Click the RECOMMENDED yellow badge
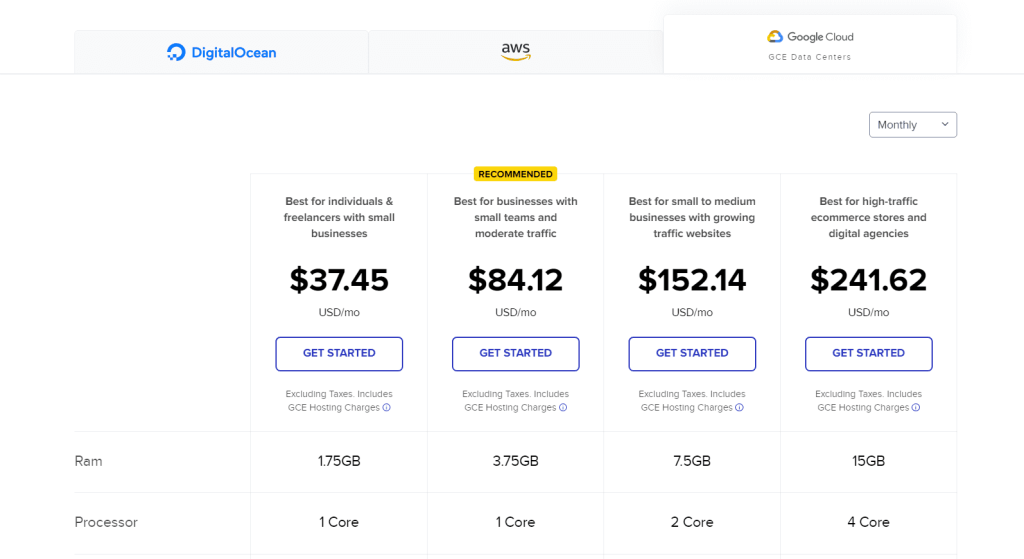This screenshot has width=1024, height=559. point(515,174)
